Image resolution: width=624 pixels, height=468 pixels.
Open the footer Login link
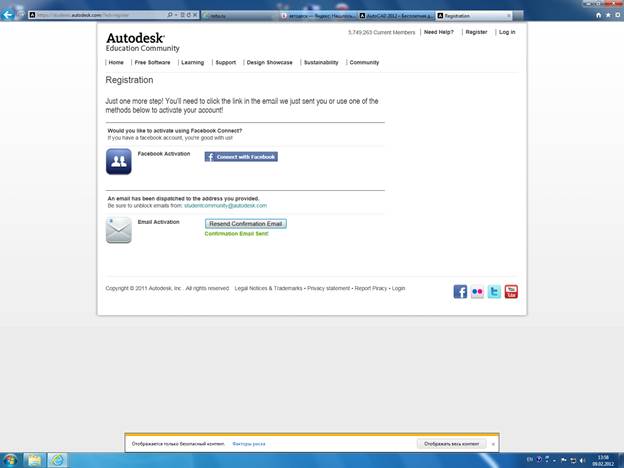pos(398,288)
